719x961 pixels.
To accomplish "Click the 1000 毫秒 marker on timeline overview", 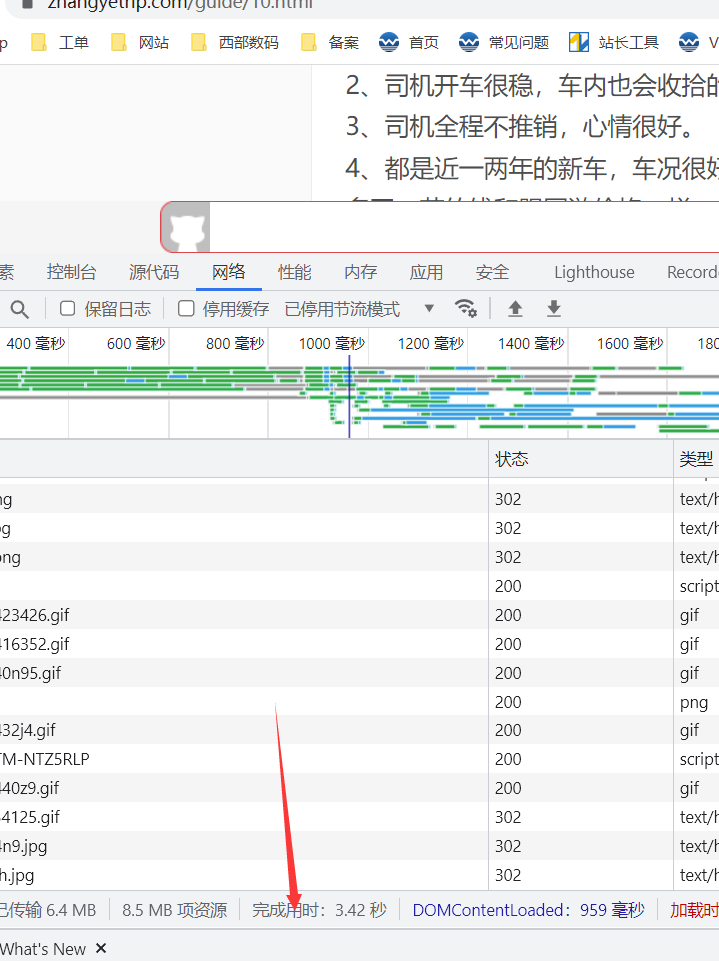I will [x=332, y=344].
